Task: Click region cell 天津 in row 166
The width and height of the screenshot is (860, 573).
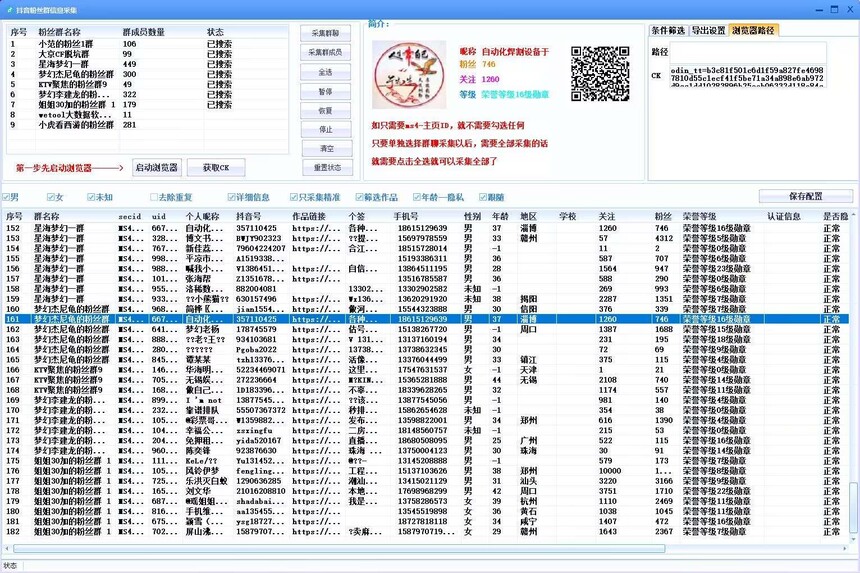Action: pos(529,370)
